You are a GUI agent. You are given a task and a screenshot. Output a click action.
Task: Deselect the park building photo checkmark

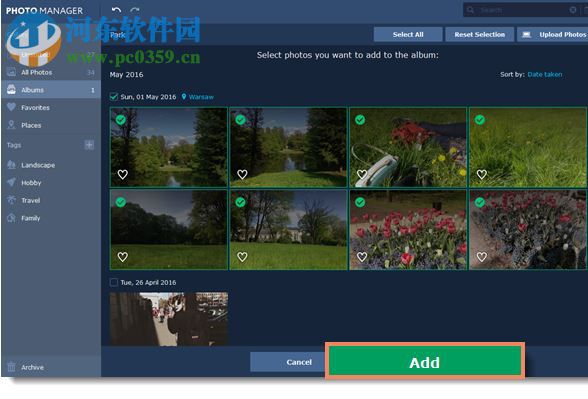(x=240, y=202)
